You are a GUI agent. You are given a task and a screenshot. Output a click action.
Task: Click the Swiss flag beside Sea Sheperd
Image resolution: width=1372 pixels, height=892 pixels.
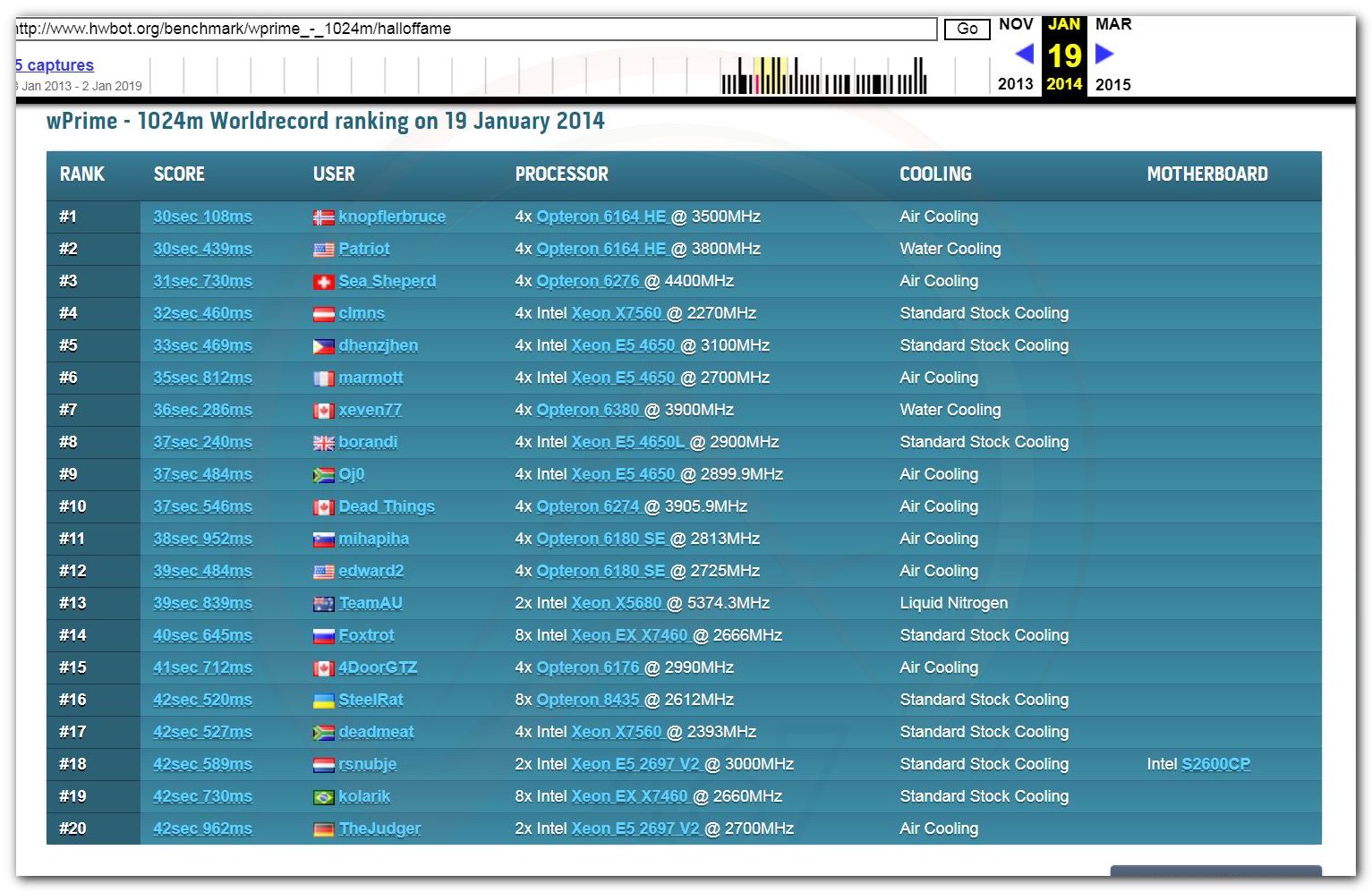323,282
